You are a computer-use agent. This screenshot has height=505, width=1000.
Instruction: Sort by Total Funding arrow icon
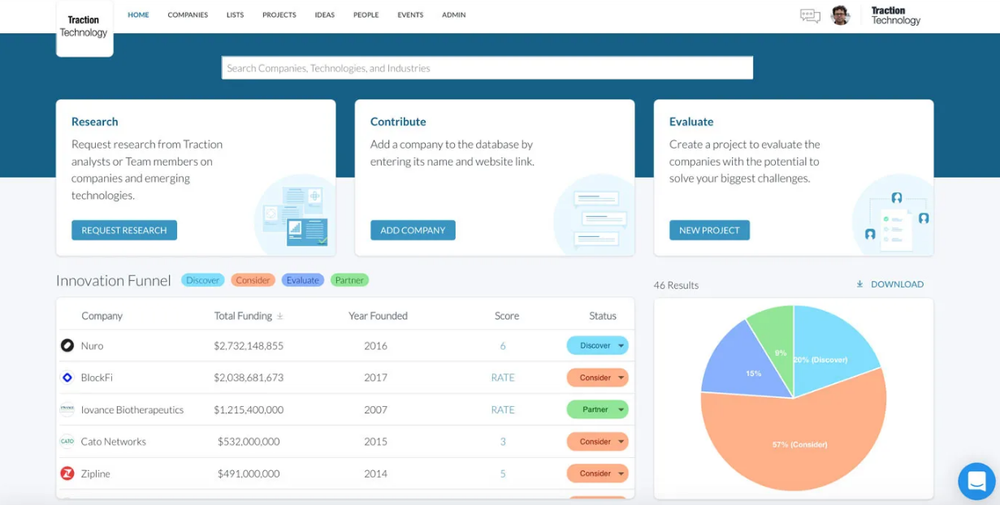tap(280, 316)
